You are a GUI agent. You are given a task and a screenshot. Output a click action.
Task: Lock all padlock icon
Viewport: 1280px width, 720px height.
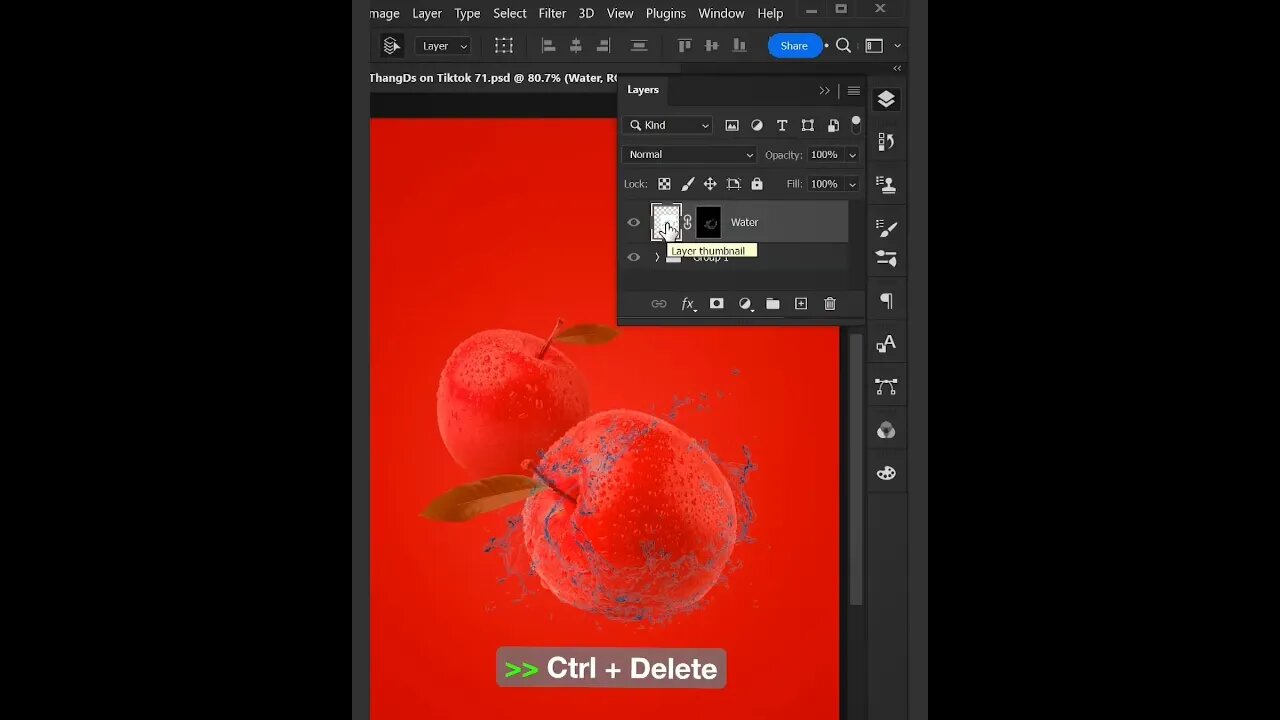tap(757, 184)
